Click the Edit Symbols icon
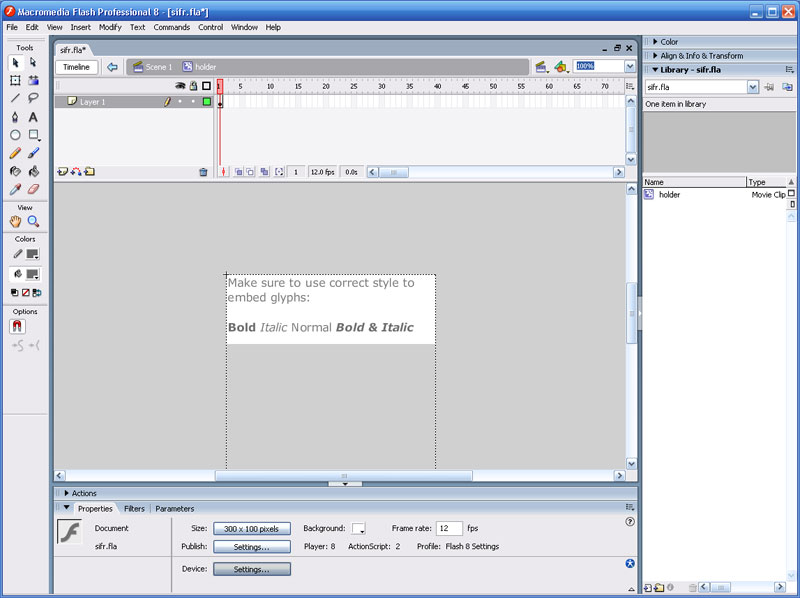800x598 pixels. (x=561, y=67)
